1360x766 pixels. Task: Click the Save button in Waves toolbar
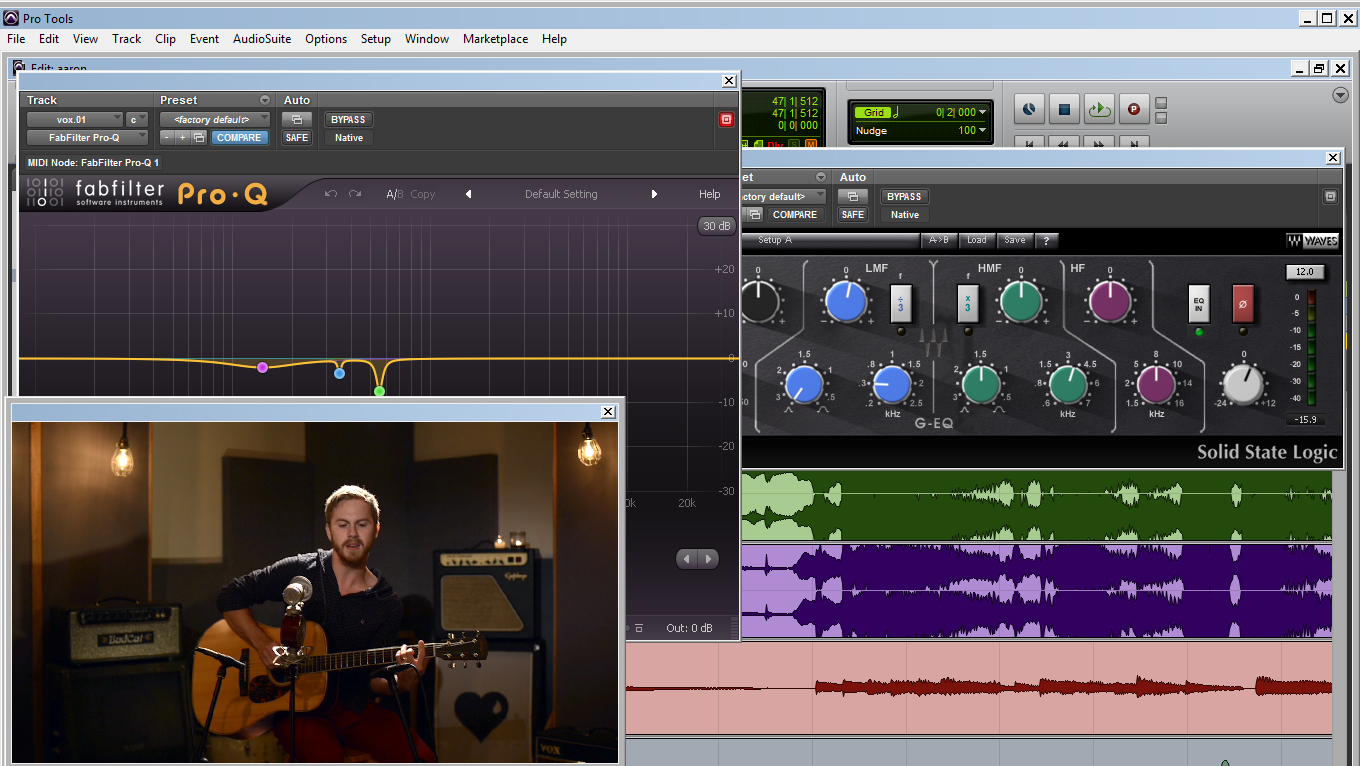[1015, 240]
